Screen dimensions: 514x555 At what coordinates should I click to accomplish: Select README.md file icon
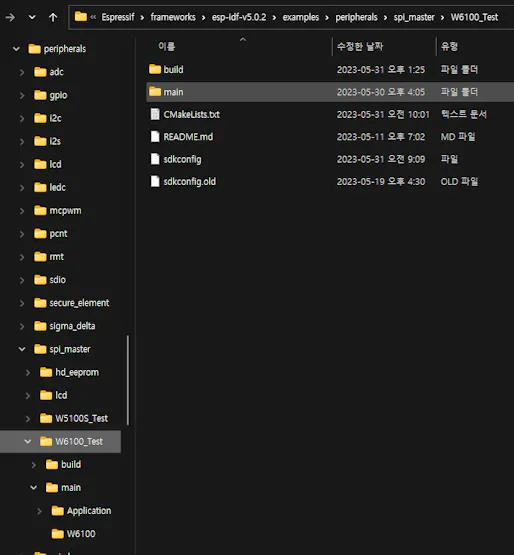[x=155, y=136]
